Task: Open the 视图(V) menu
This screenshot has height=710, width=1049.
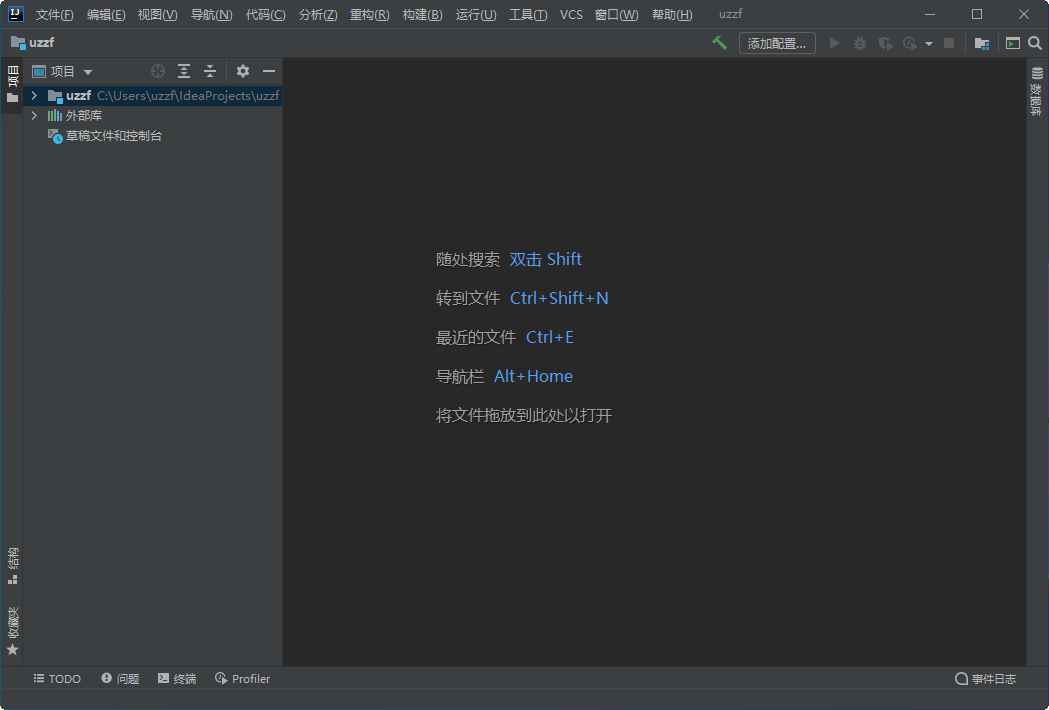Action: click(157, 15)
